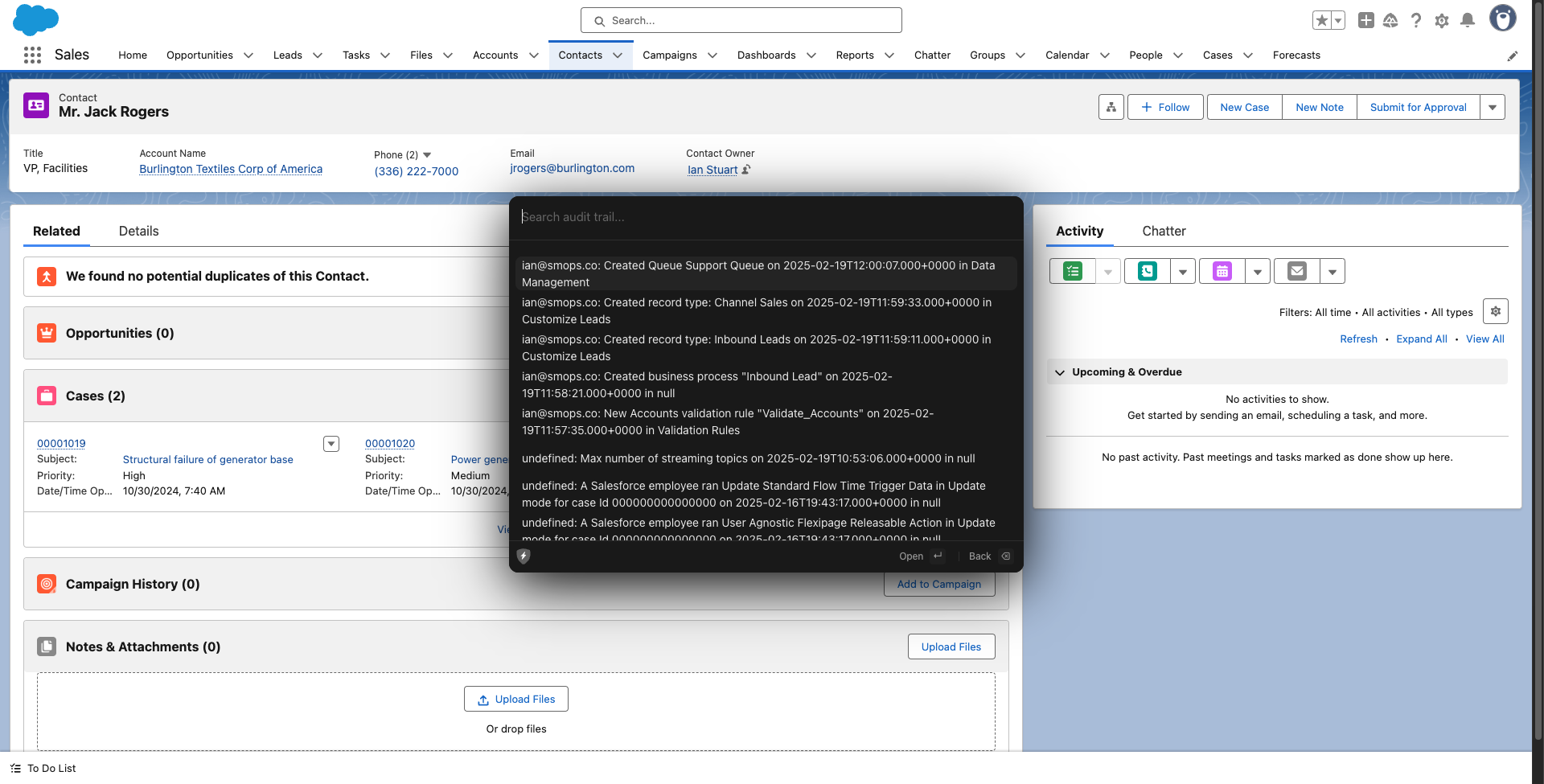Viewport: 1544px width, 784px height.
Task: Open more record actions dropdown after Submit for Approval
Action: coord(1493,107)
